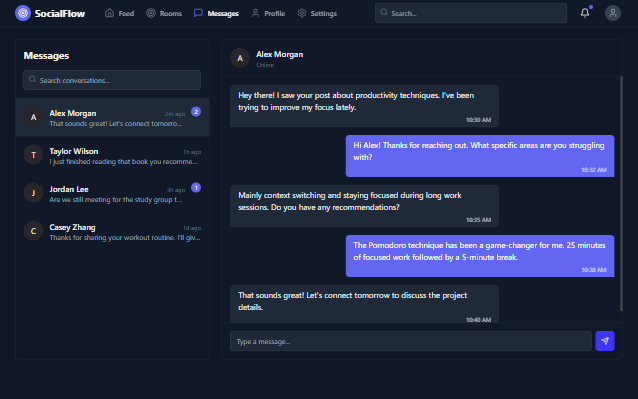The width and height of the screenshot is (638, 399).
Task: Open the Feed tab
Action: click(x=119, y=13)
